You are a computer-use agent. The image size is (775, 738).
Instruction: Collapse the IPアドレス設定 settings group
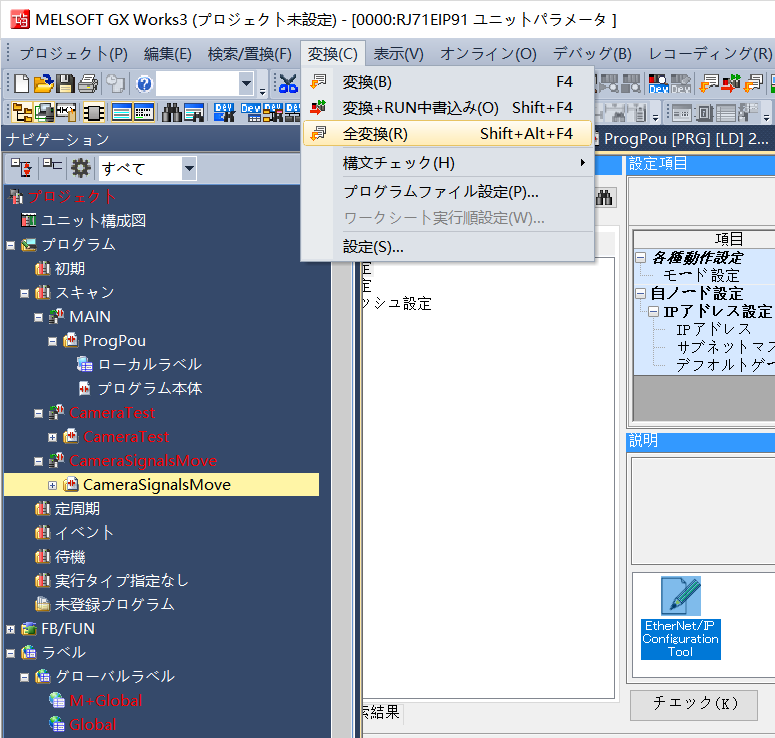pos(653,311)
